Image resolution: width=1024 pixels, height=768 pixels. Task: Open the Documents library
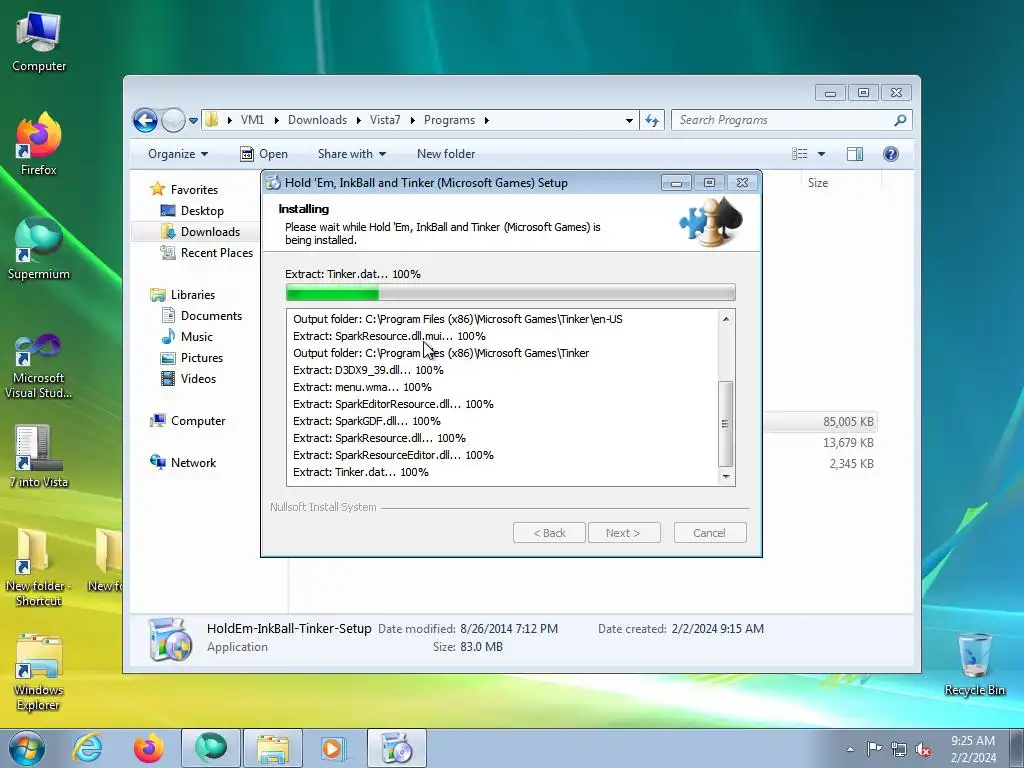(211, 315)
